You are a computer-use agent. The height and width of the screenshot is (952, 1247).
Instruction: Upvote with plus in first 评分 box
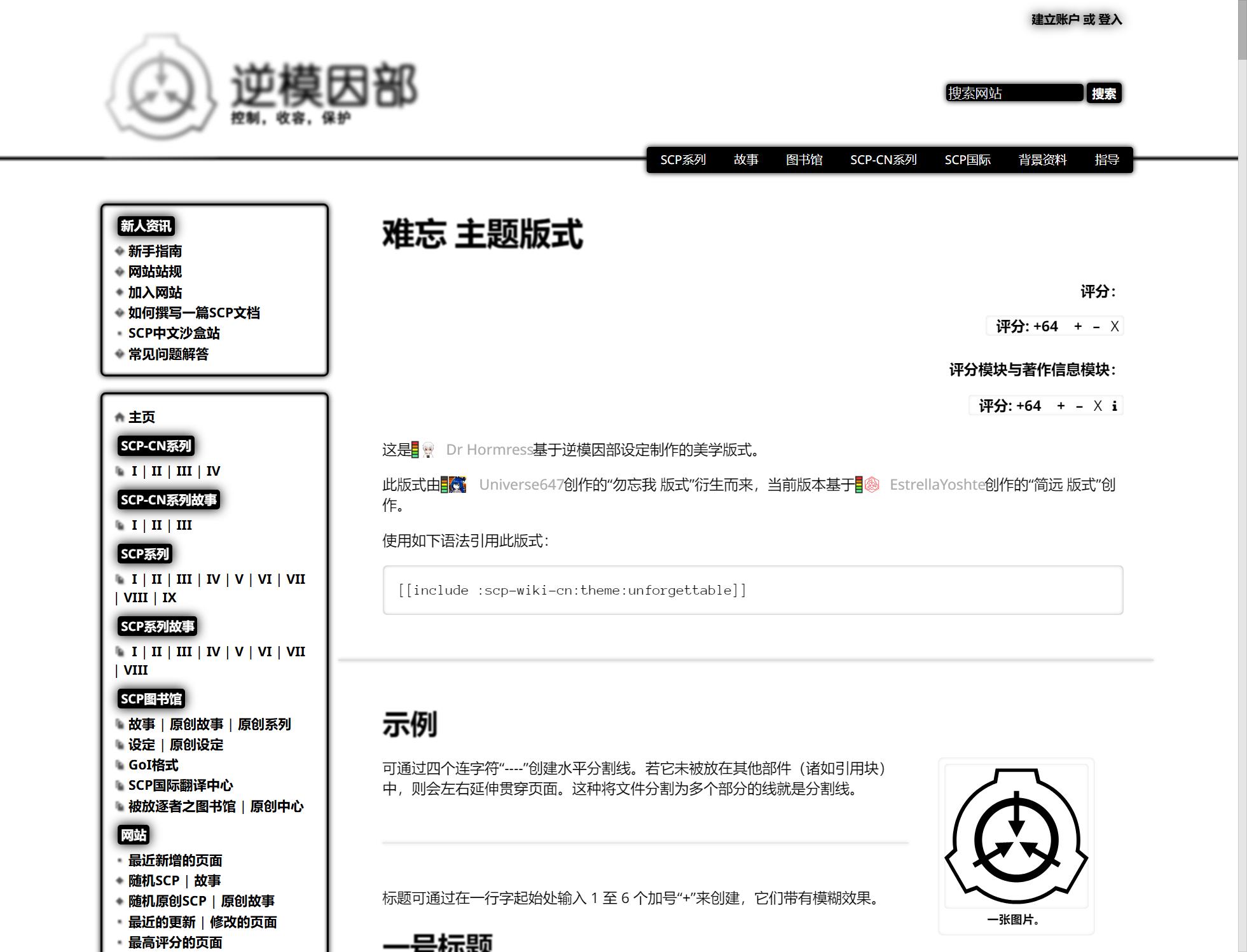pyautogui.click(x=1078, y=326)
